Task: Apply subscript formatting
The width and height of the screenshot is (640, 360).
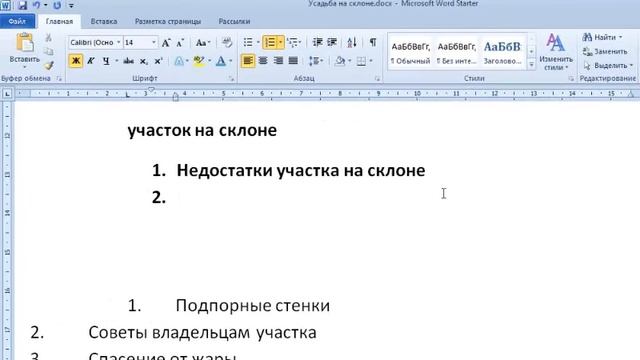Action: [143, 61]
